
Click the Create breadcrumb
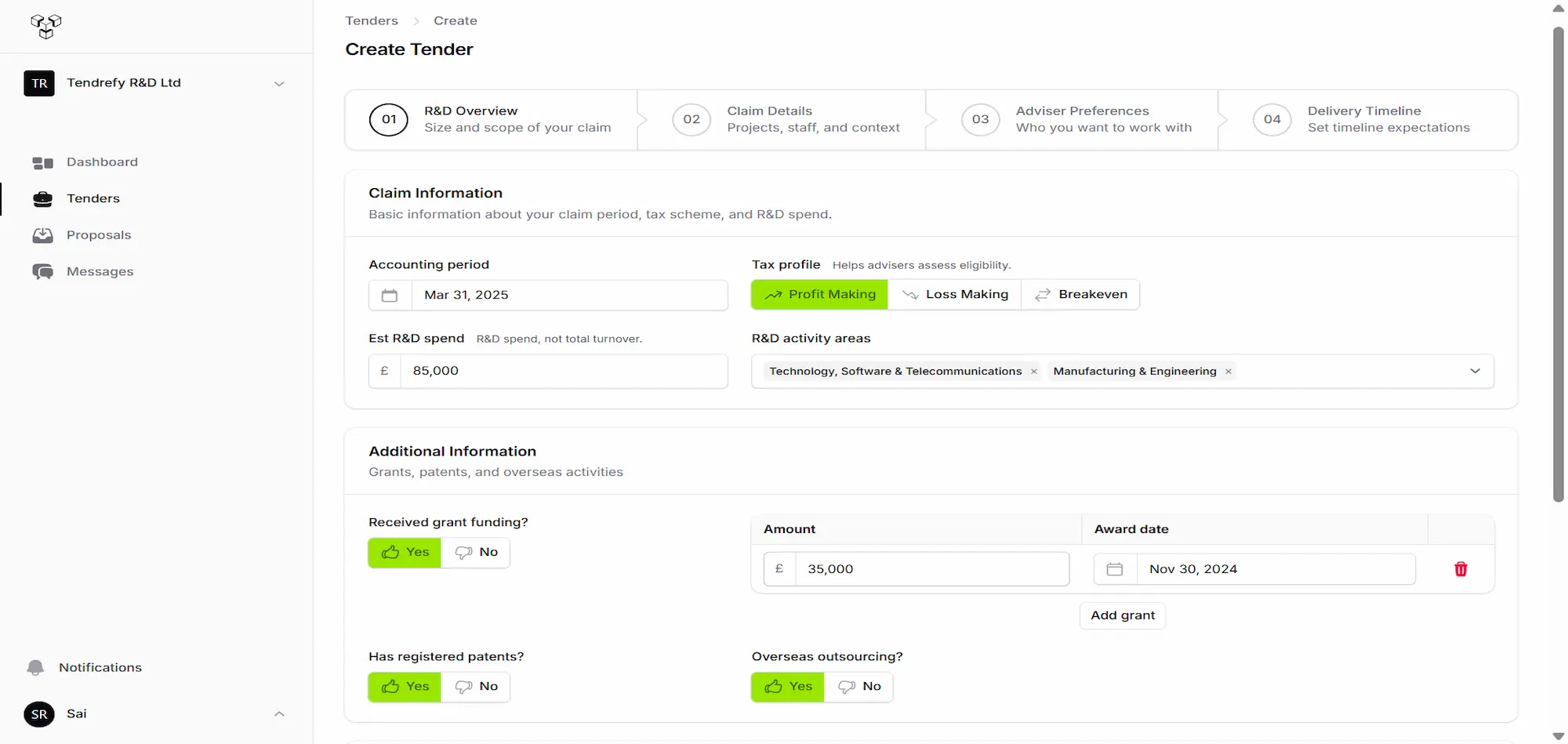456,20
